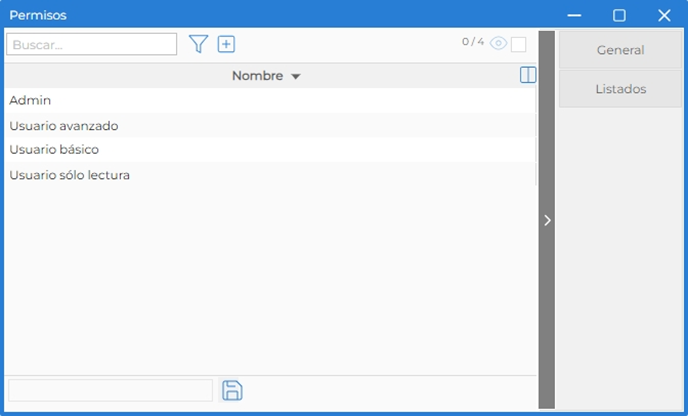Screen dimensions: 688x416
Task: Select the Admin row
Action: [270, 100]
